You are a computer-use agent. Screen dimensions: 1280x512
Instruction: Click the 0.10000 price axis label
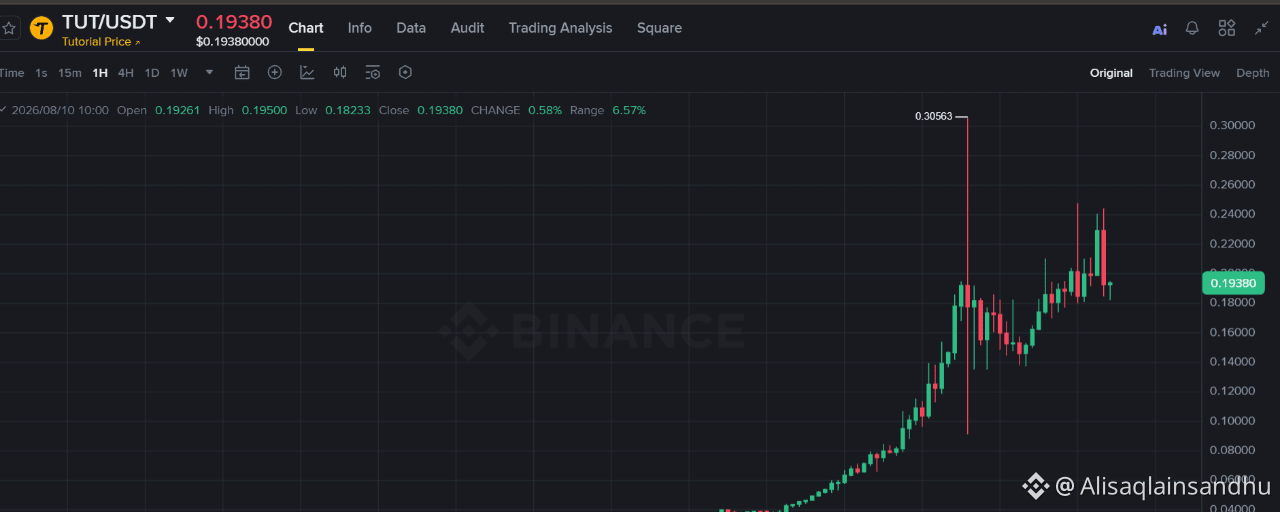pyautogui.click(x=1232, y=420)
